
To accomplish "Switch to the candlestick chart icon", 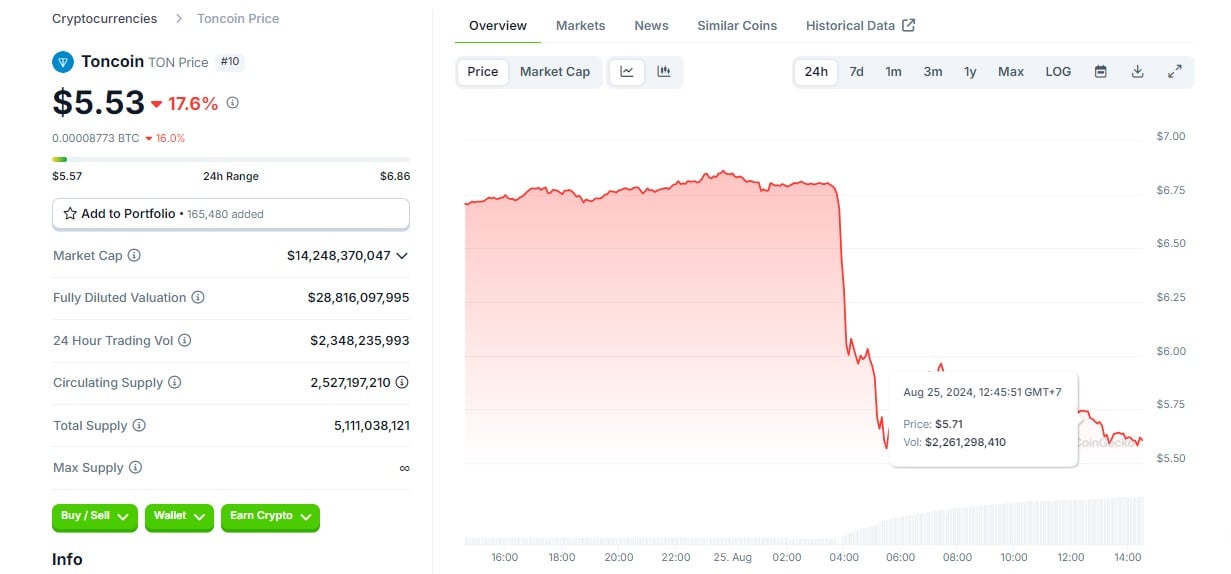I will [x=664, y=72].
